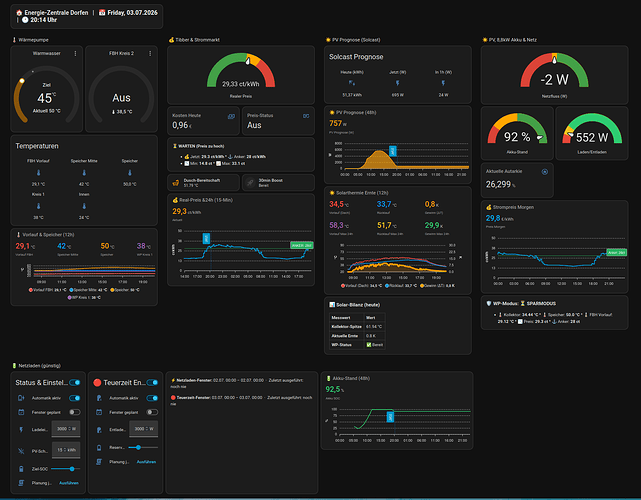The image size is (641, 500).
Task: Click Fenster geplant calendar icon in Teuerzeit card
Action: [x=99, y=412]
